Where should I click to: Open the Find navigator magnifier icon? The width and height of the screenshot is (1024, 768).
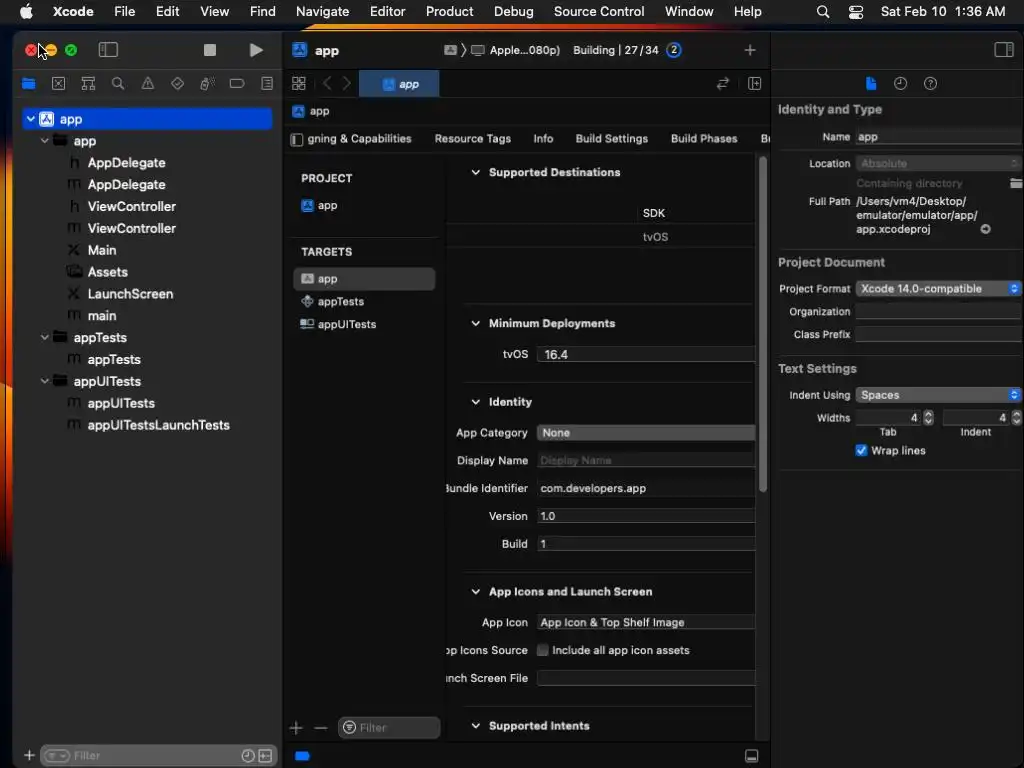tap(118, 84)
